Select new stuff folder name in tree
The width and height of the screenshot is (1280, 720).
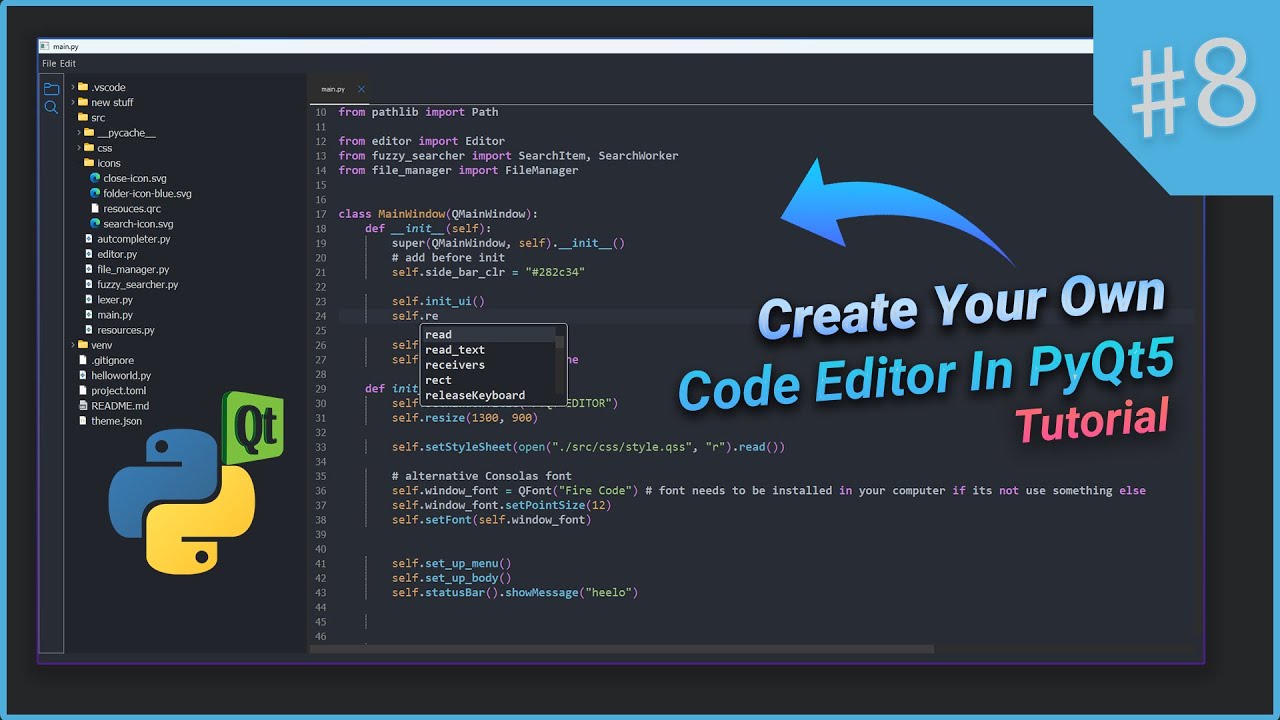pyautogui.click(x=112, y=102)
